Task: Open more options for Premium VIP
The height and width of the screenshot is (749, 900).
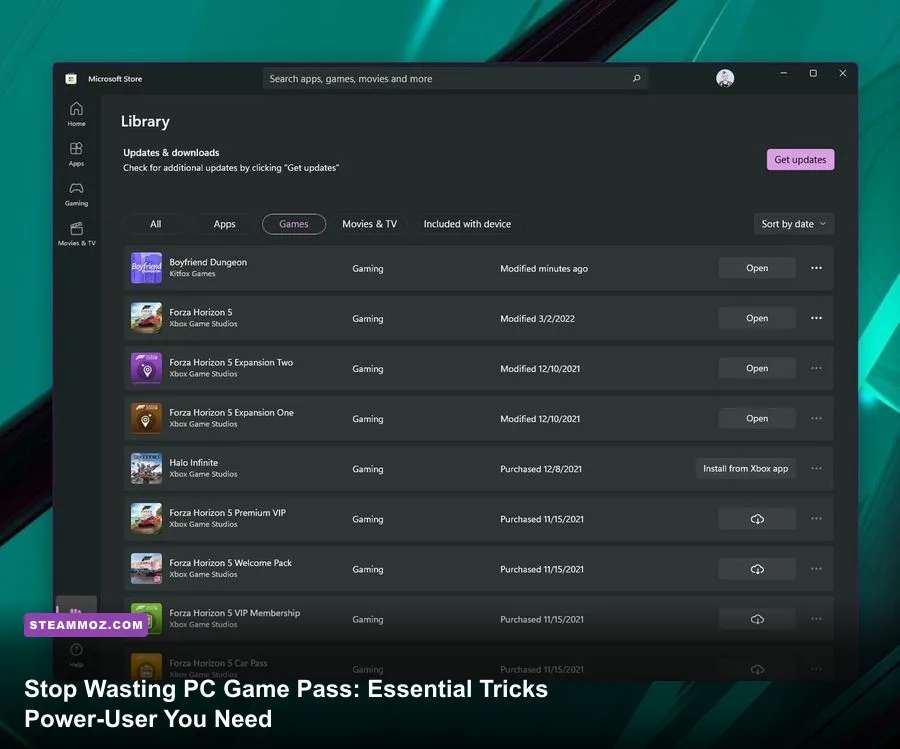Action: coord(816,518)
